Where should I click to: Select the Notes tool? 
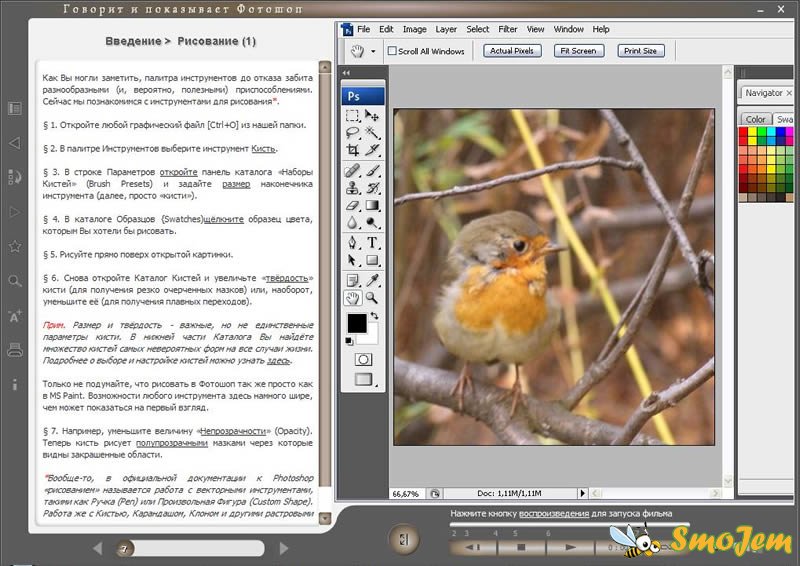[352, 280]
